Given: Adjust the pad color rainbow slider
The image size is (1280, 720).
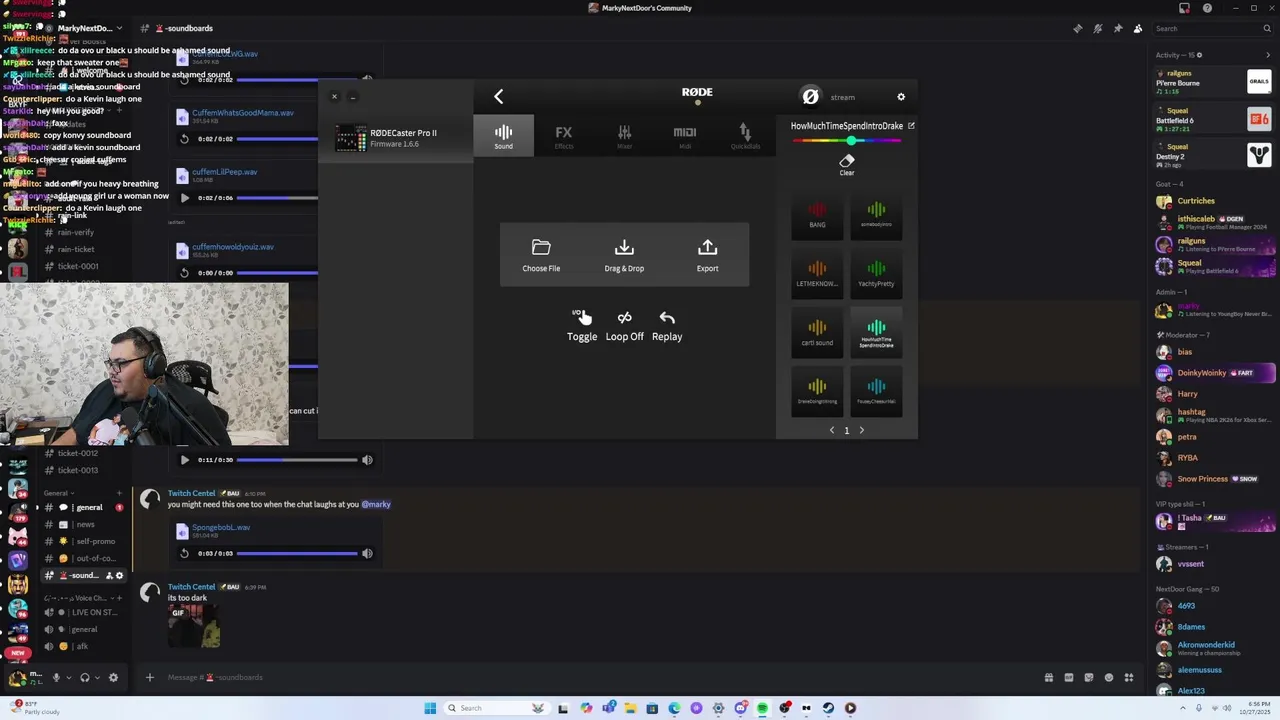Looking at the screenshot, I should point(847,141).
